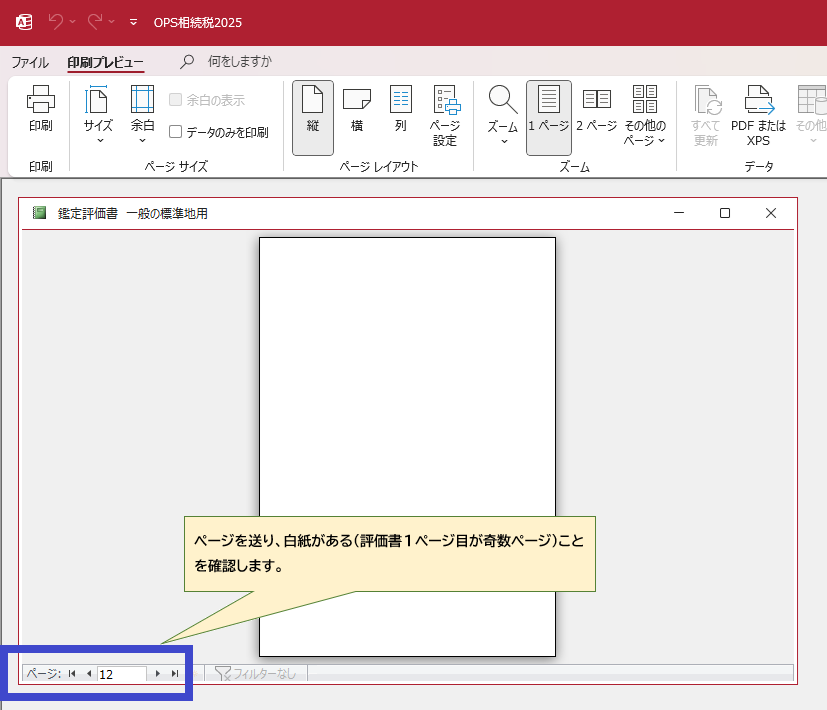
Task: Open the Size (サイズ) dropdown
Action: (x=98, y=115)
